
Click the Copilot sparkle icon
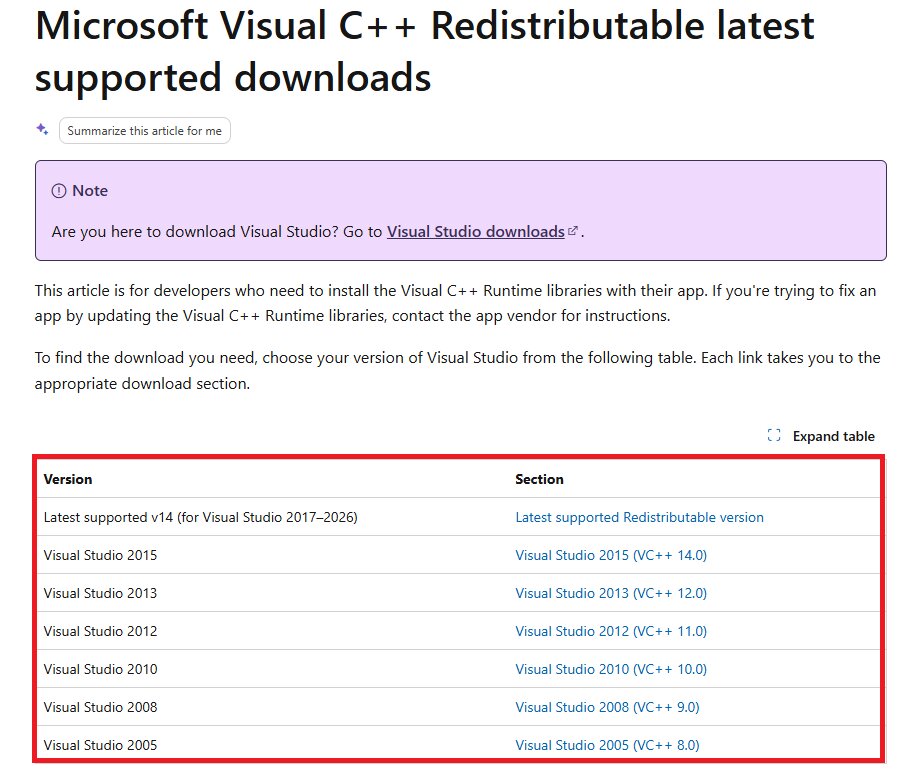pyautogui.click(x=41, y=129)
